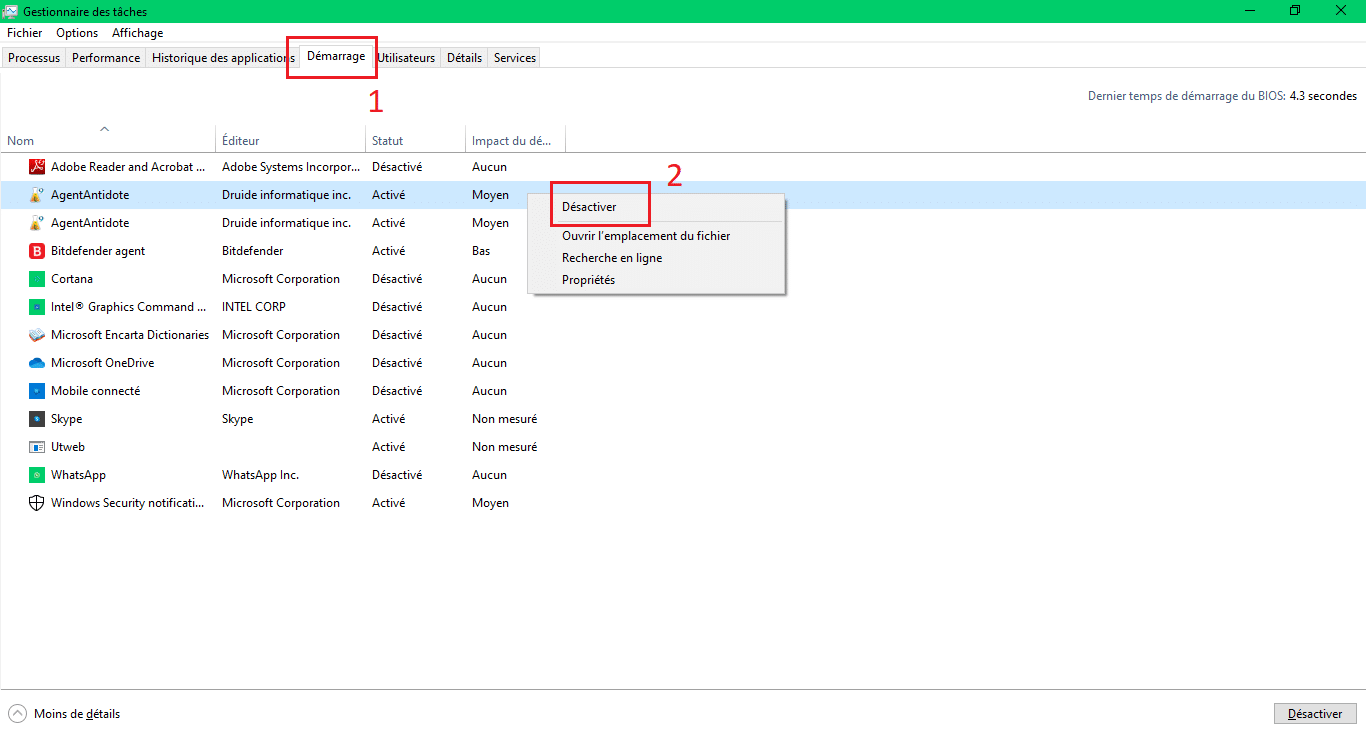1366x737 pixels.
Task: Select the WhatsApp entry name
Action: click(78, 475)
